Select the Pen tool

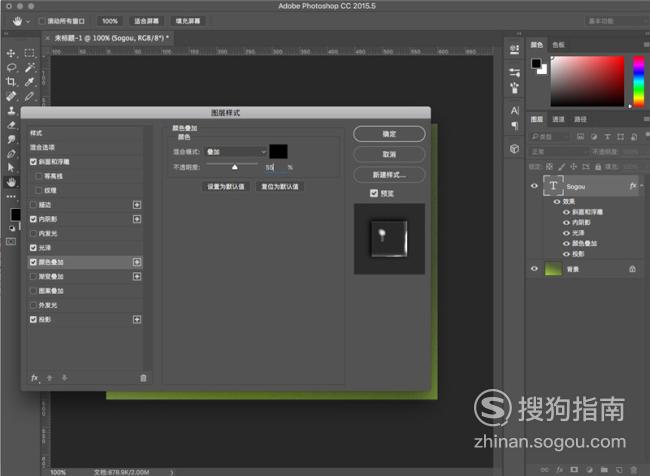coord(11,154)
